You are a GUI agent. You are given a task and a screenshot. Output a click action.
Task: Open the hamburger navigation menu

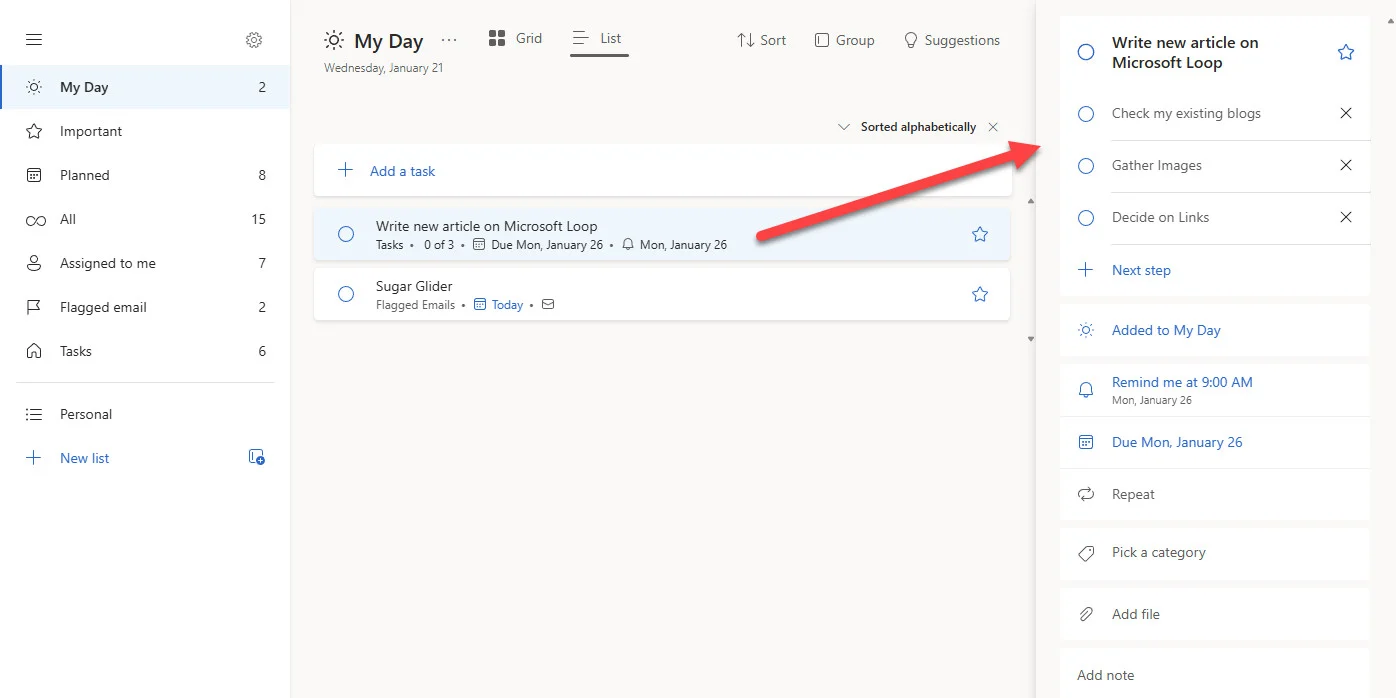34,40
